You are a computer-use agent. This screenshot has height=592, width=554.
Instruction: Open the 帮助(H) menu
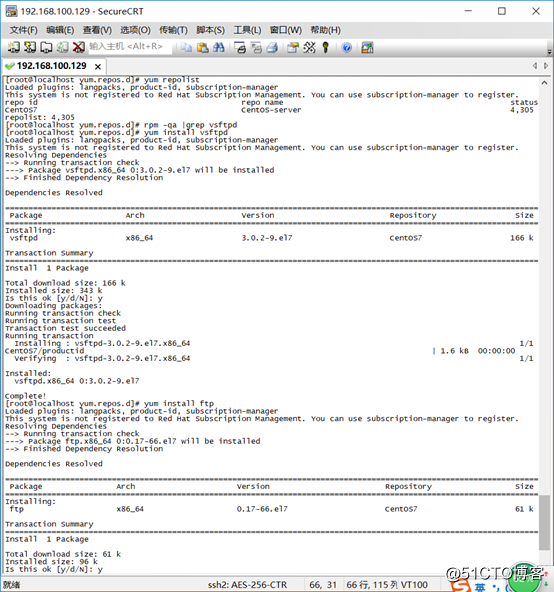[x=326, y=30]
